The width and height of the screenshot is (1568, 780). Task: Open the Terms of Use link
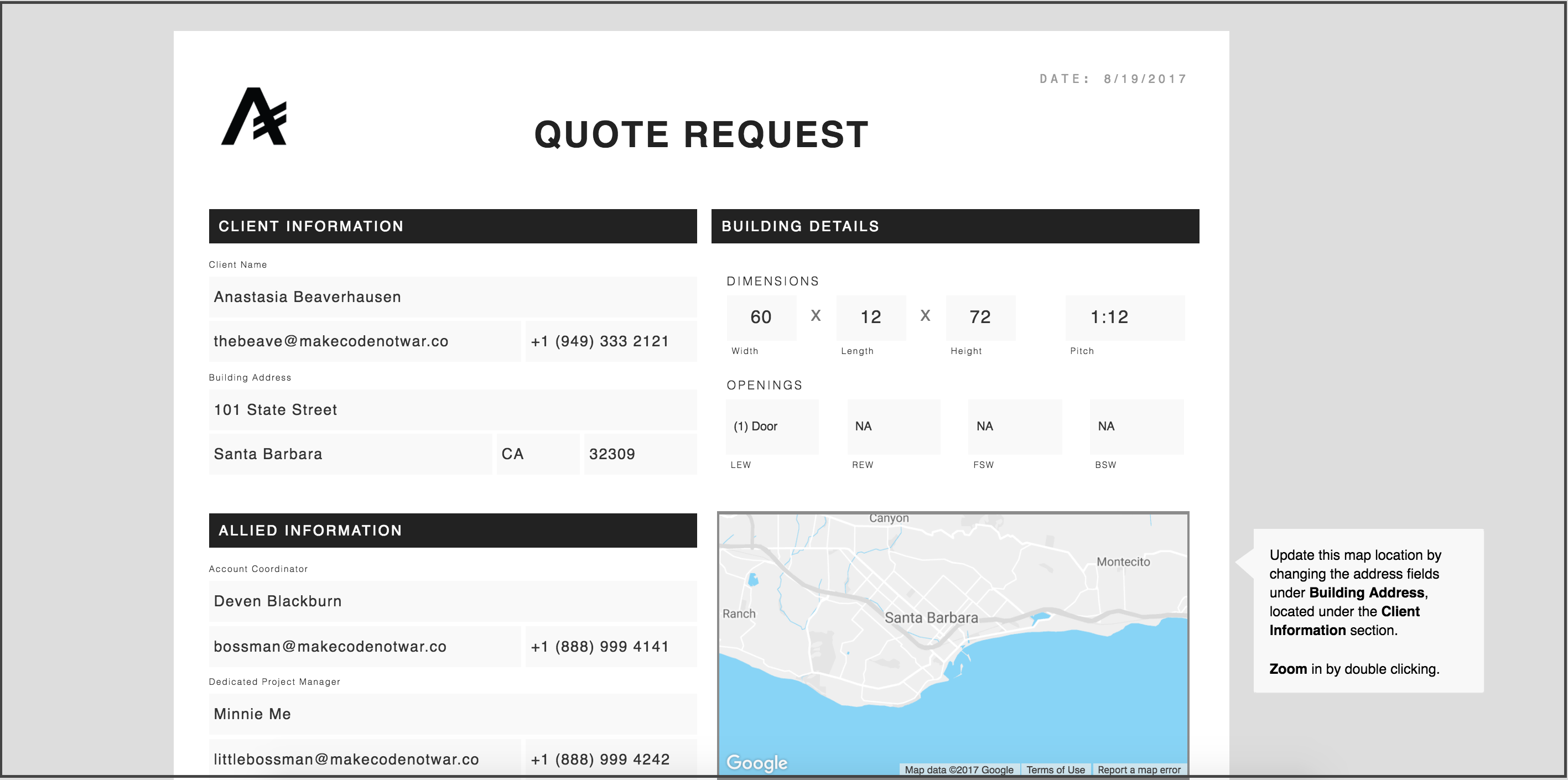pos(1055,769)
